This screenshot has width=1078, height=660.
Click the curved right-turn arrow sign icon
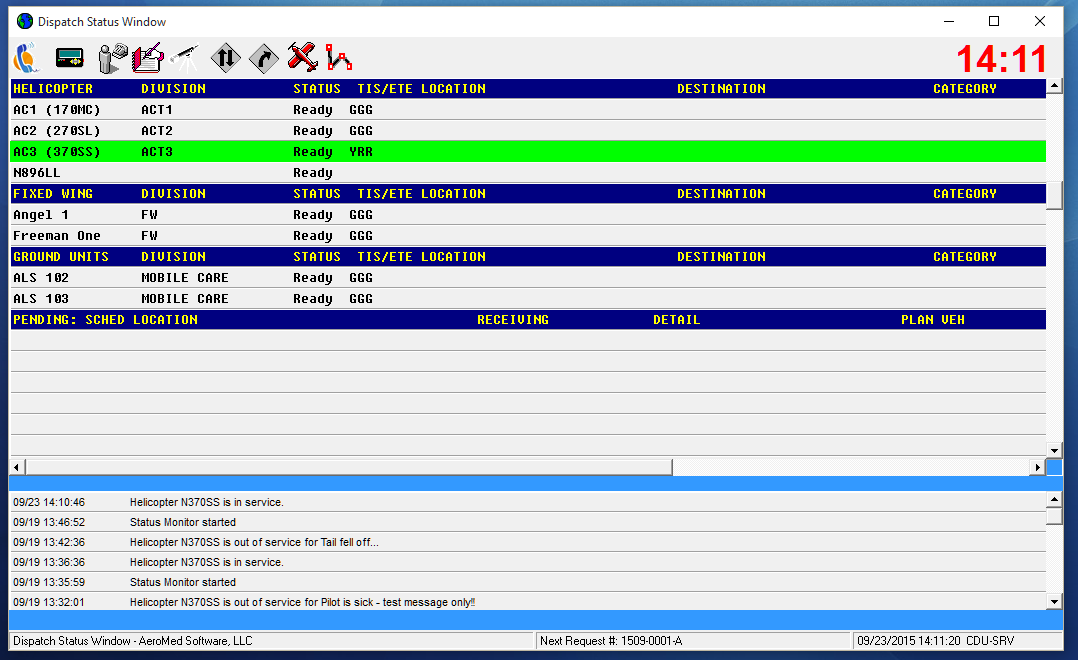263,58
